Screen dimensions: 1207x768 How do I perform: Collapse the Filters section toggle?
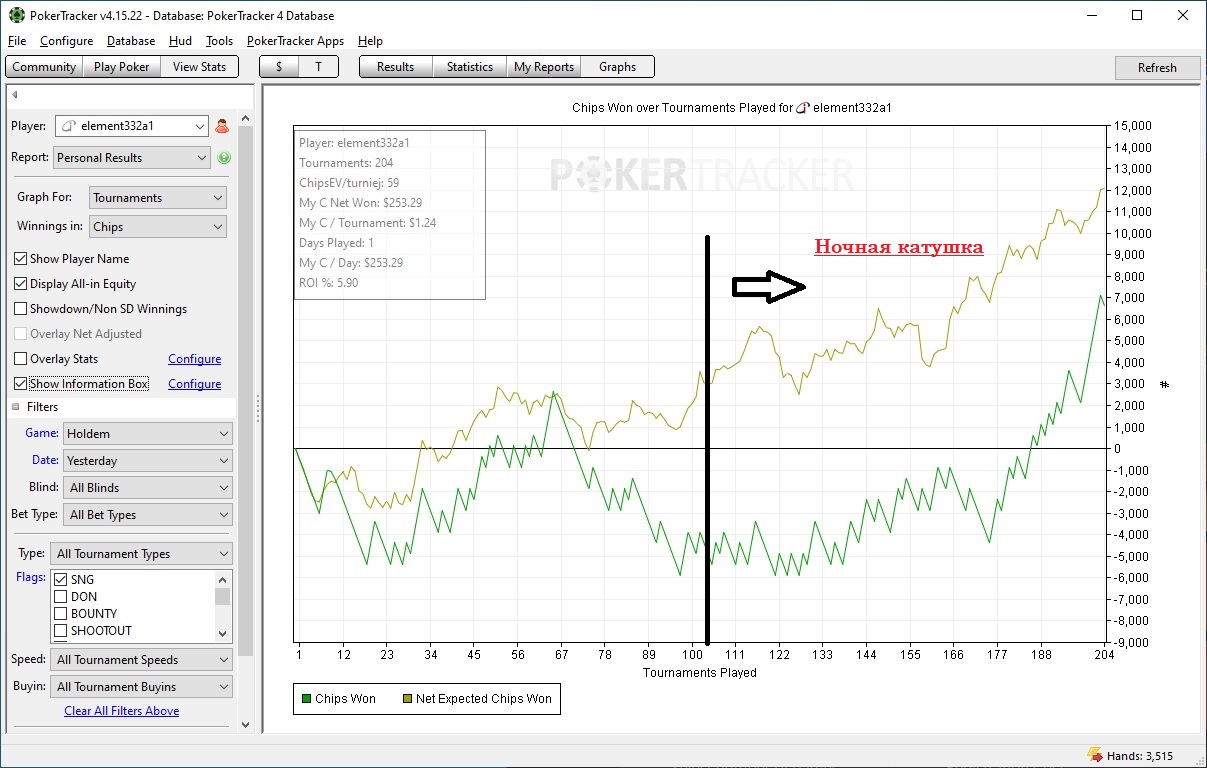tap(16, 407)
